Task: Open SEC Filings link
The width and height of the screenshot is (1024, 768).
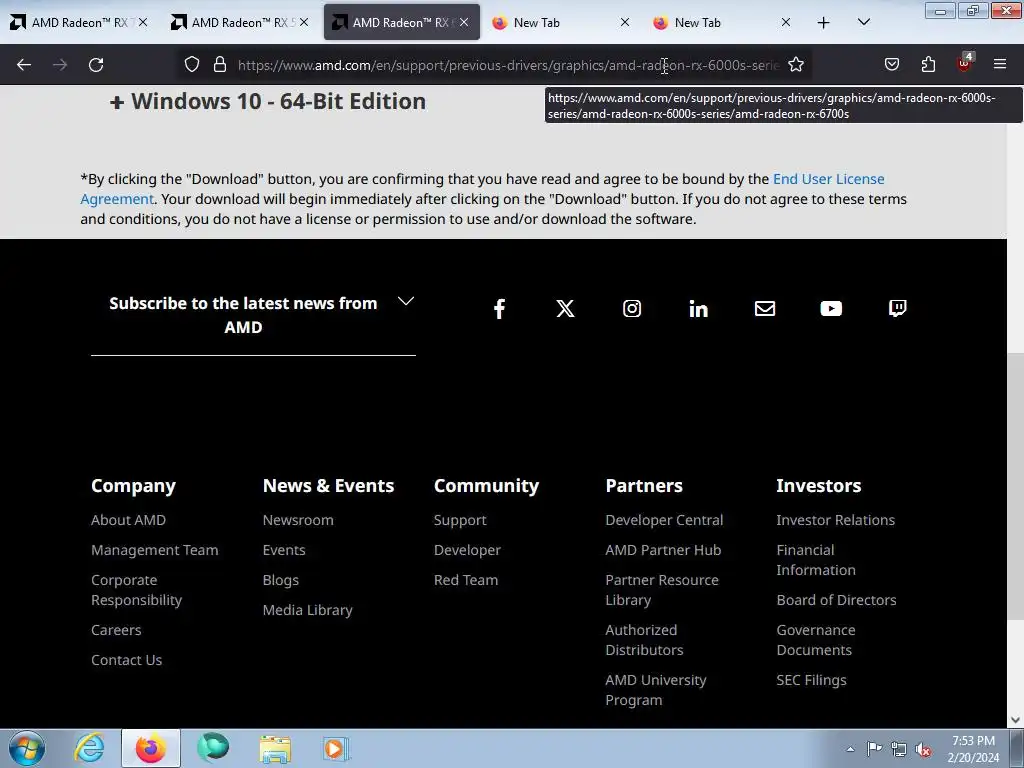Action: click(812, 680)
